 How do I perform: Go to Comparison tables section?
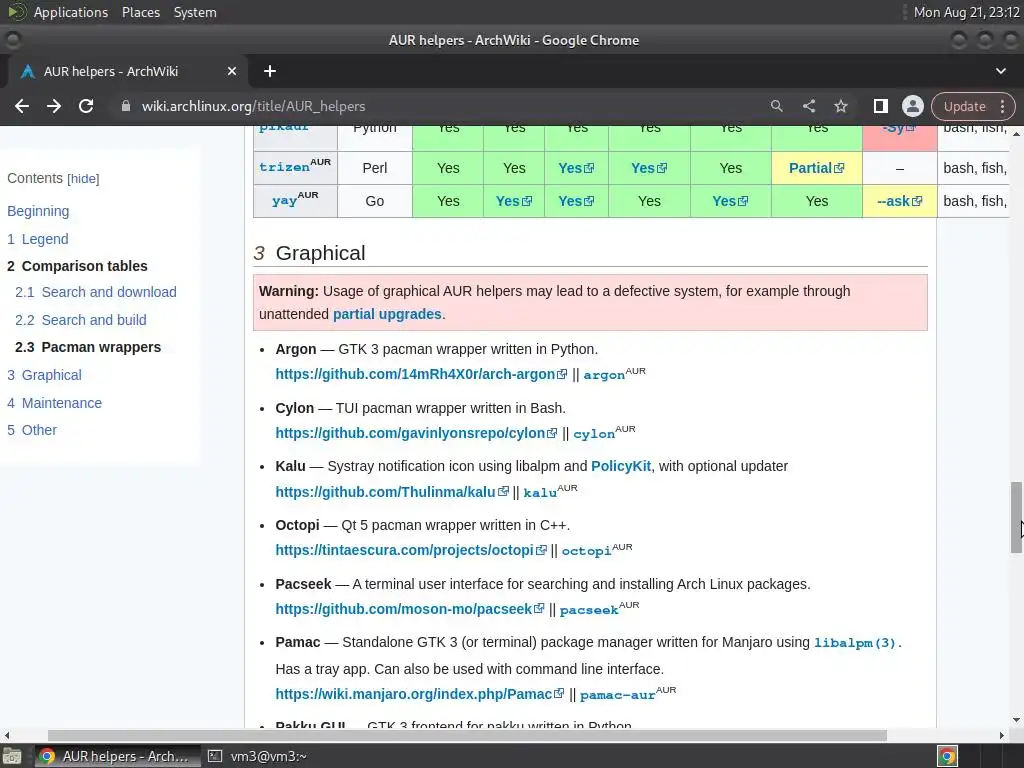(x=77, y=266)
